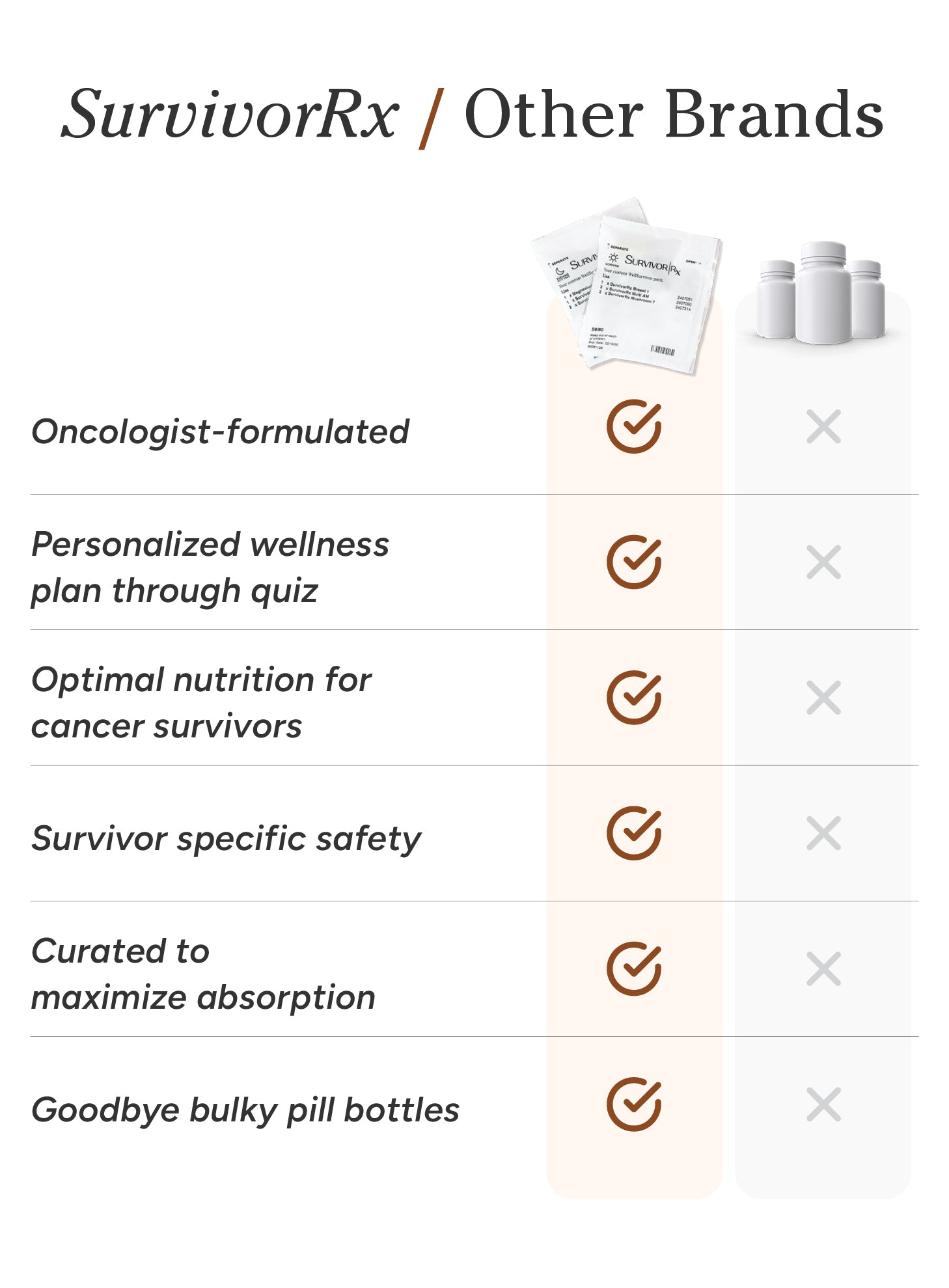Click the gray X for Curated to maximize absorption
The height and width of the screenshot is (1288, 949).
click(x=823, y=969)
